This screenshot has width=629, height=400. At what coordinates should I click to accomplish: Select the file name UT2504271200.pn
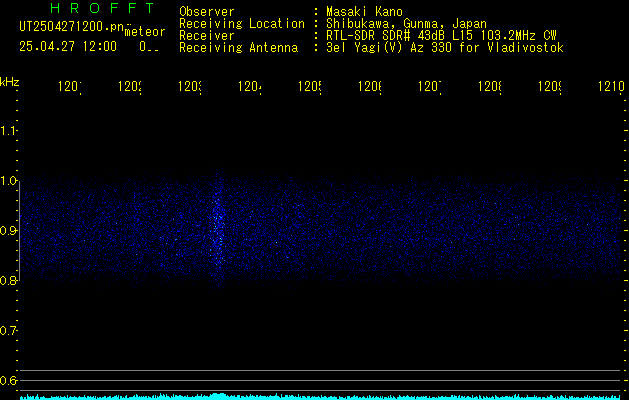tap(72, 27)
